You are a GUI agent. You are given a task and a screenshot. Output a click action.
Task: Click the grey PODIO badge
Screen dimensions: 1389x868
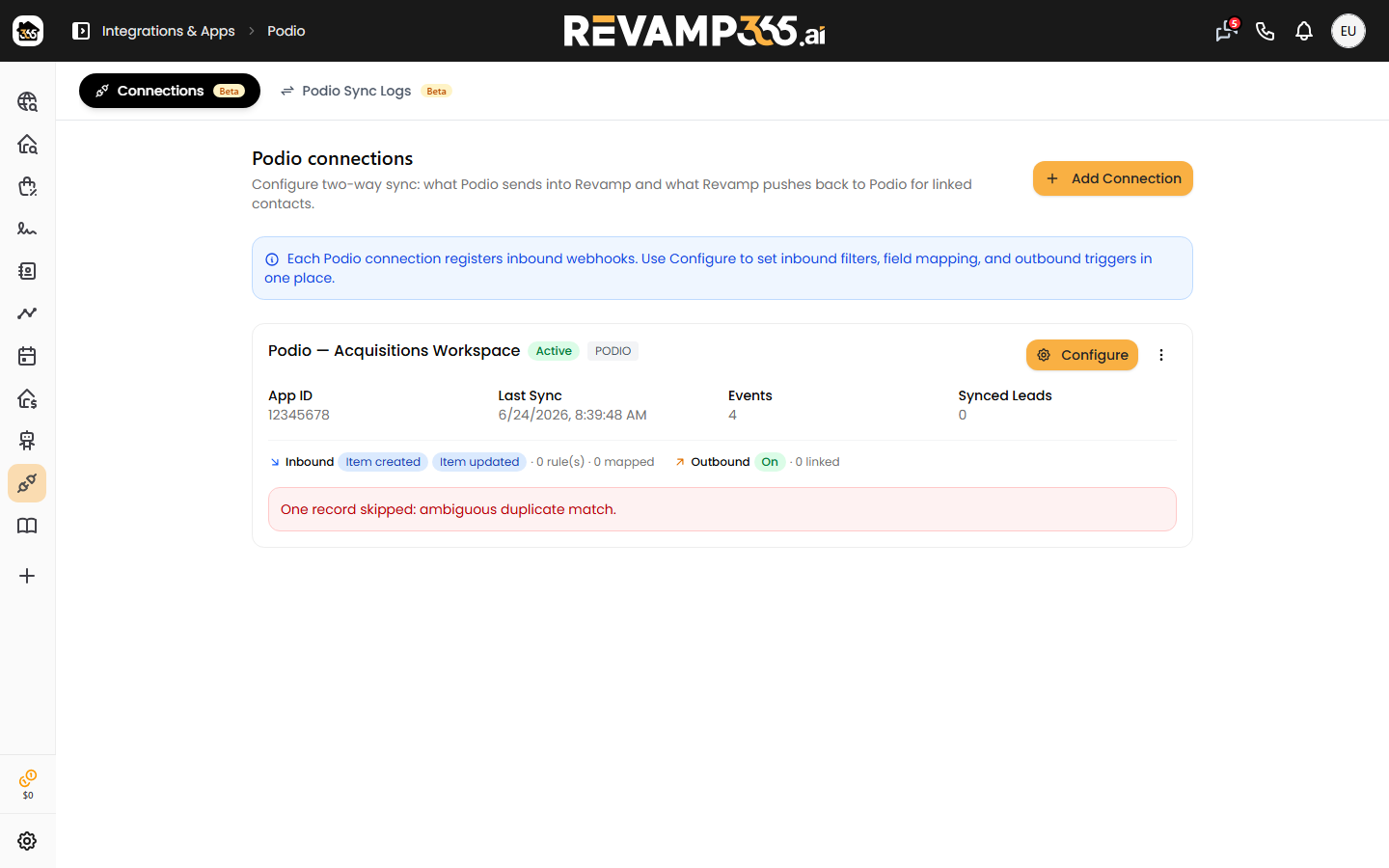(613, 351)
